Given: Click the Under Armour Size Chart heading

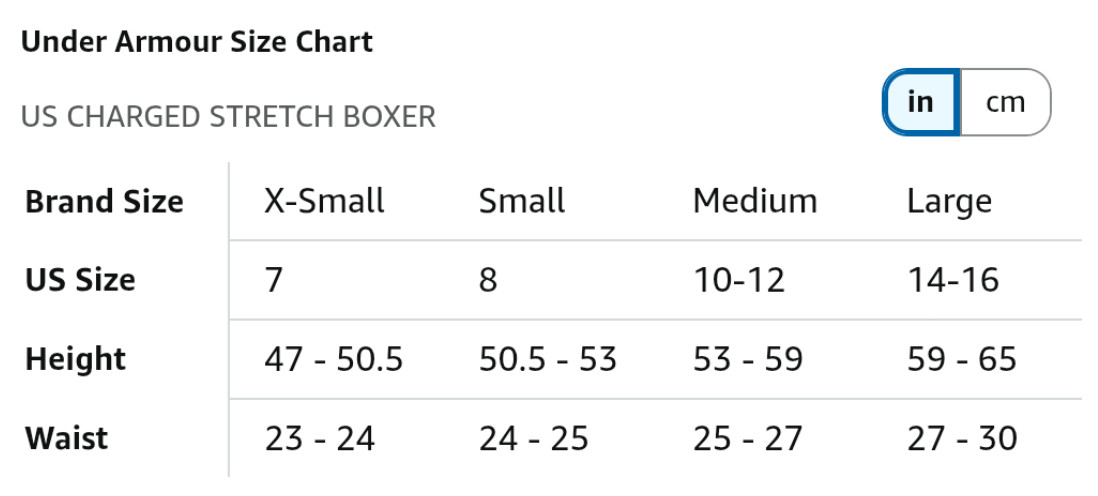Looking at the screenshot, I should click(x=197, y=42).
